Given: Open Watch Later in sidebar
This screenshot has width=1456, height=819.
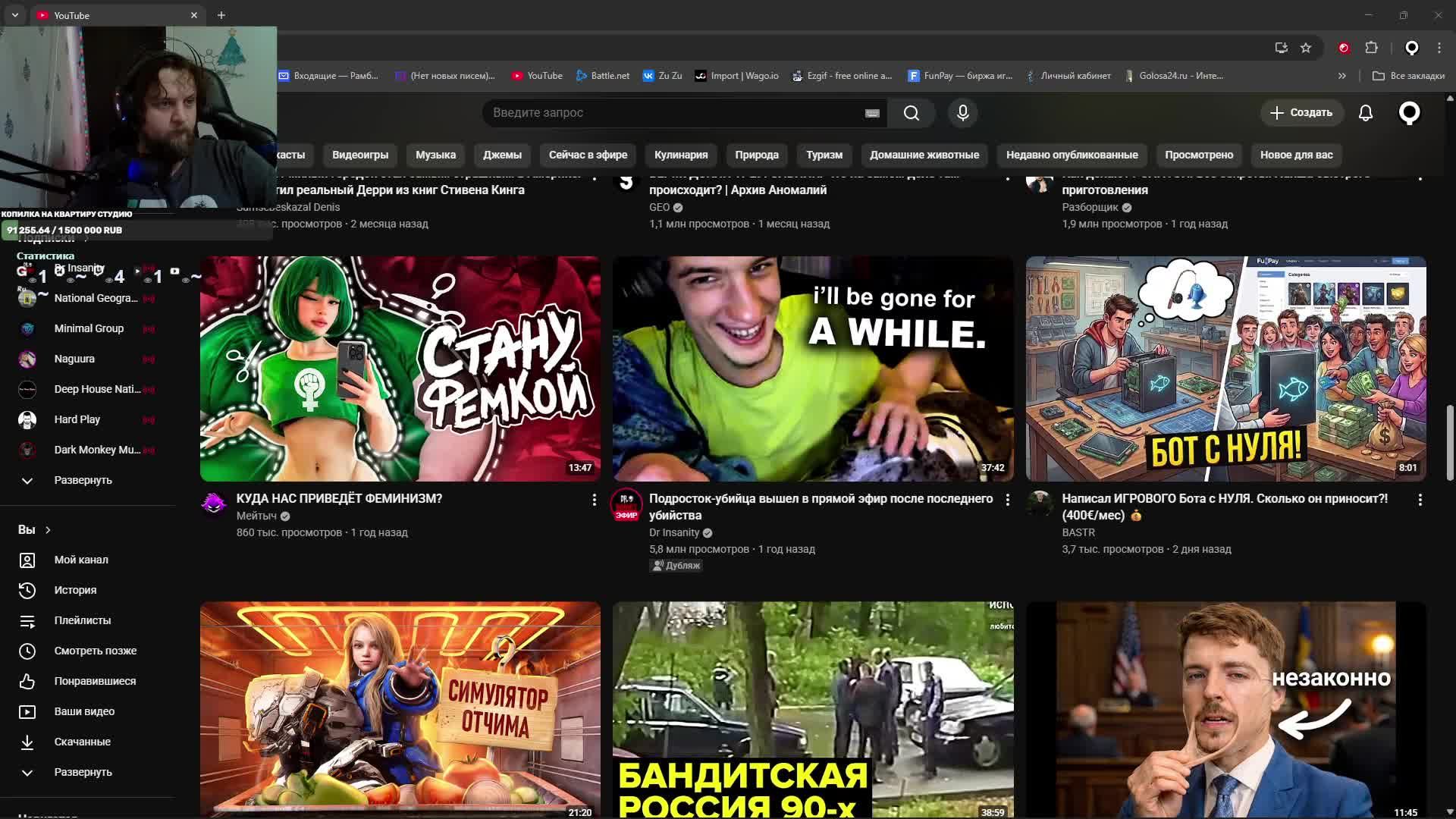Looking at the screenshot, I should pyautogui.click(x=95, y=651).
